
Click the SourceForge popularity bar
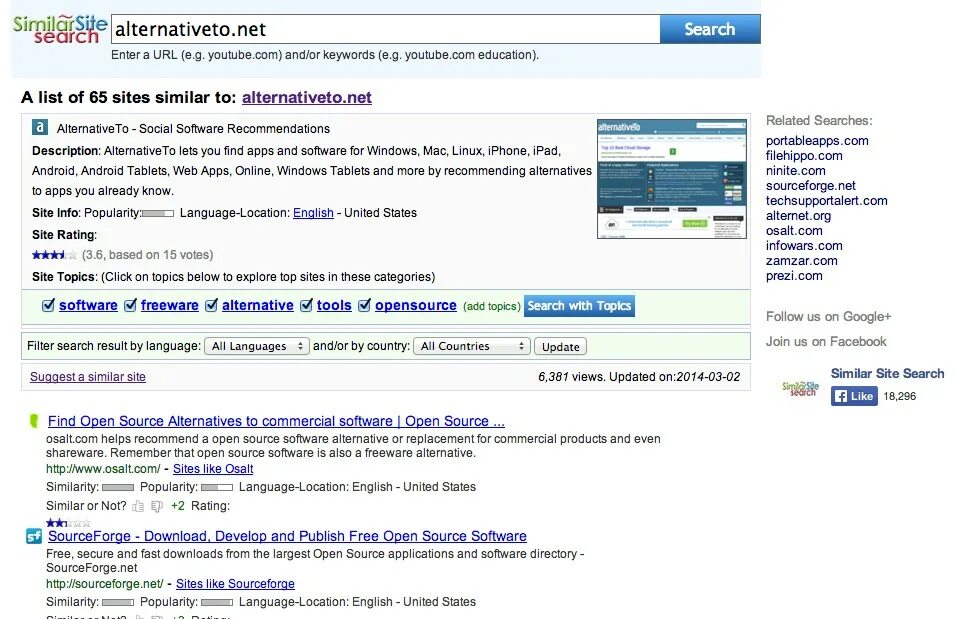(217, 602)
